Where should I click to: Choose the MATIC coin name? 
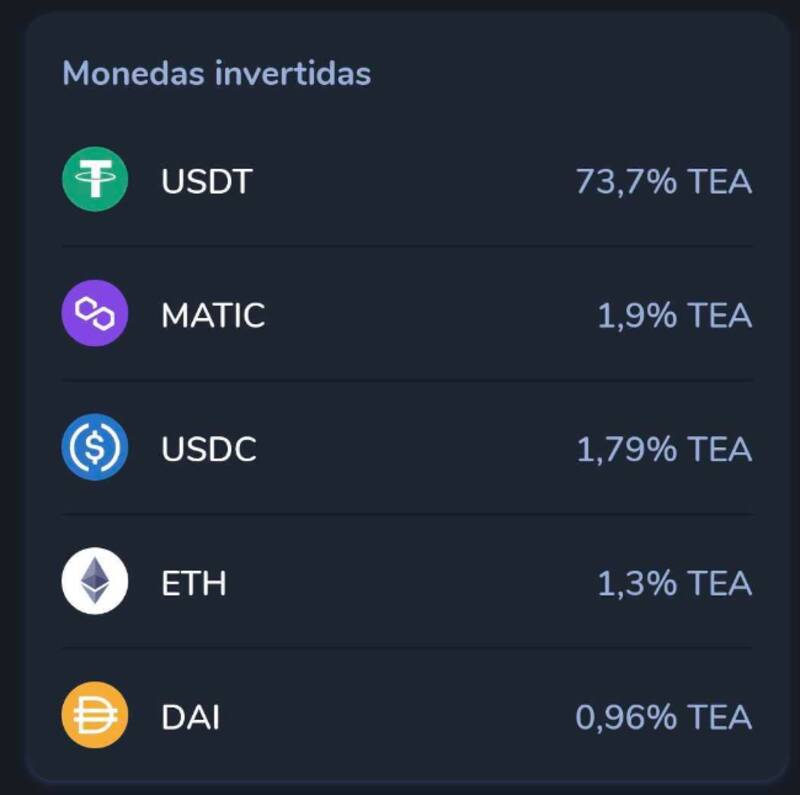point(213,315)
